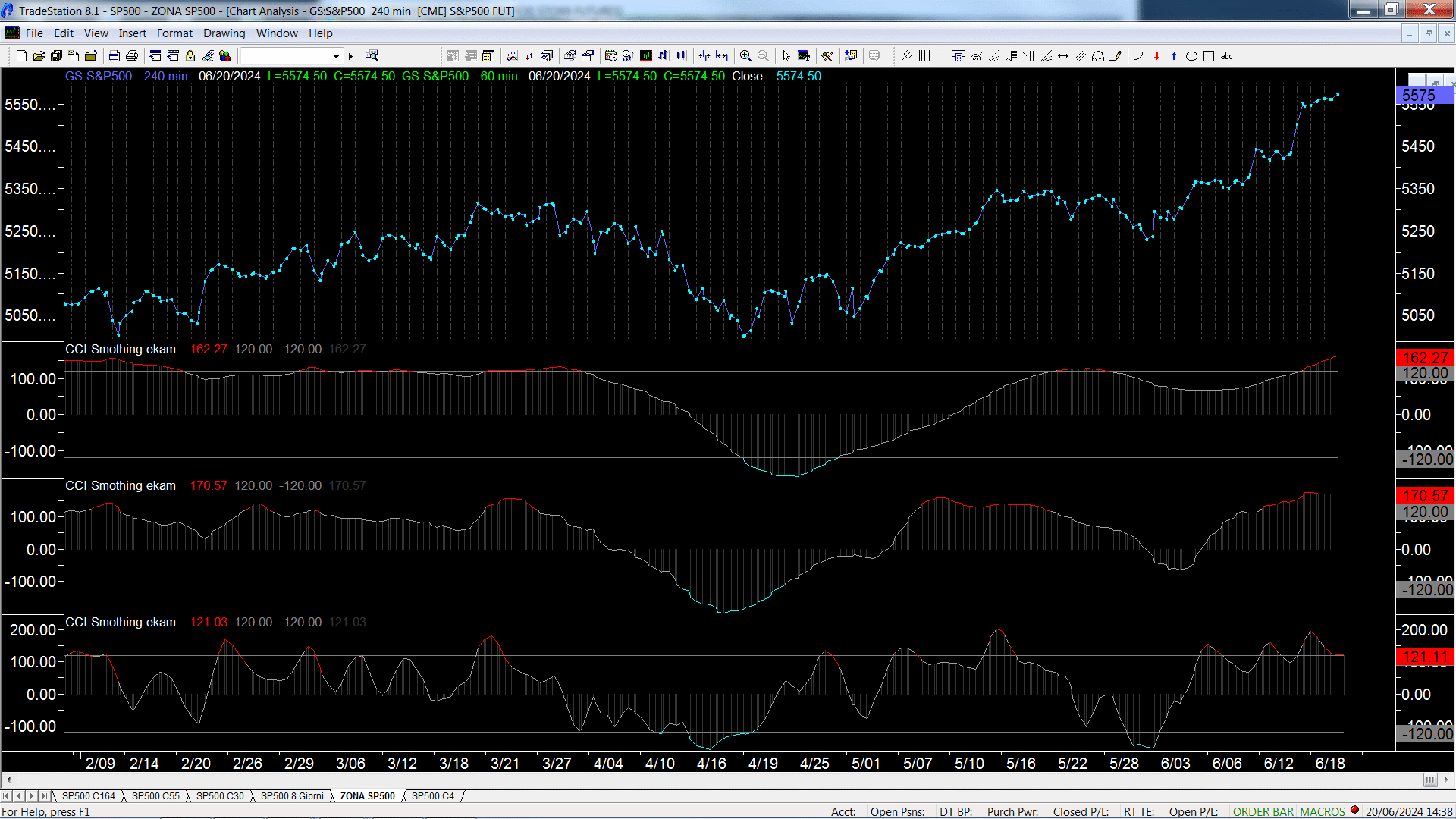Image resolution: width=1456 pixels, height=819 pixels.
Task: Click the crossed hammer tools icon
Action: point(827,56)
